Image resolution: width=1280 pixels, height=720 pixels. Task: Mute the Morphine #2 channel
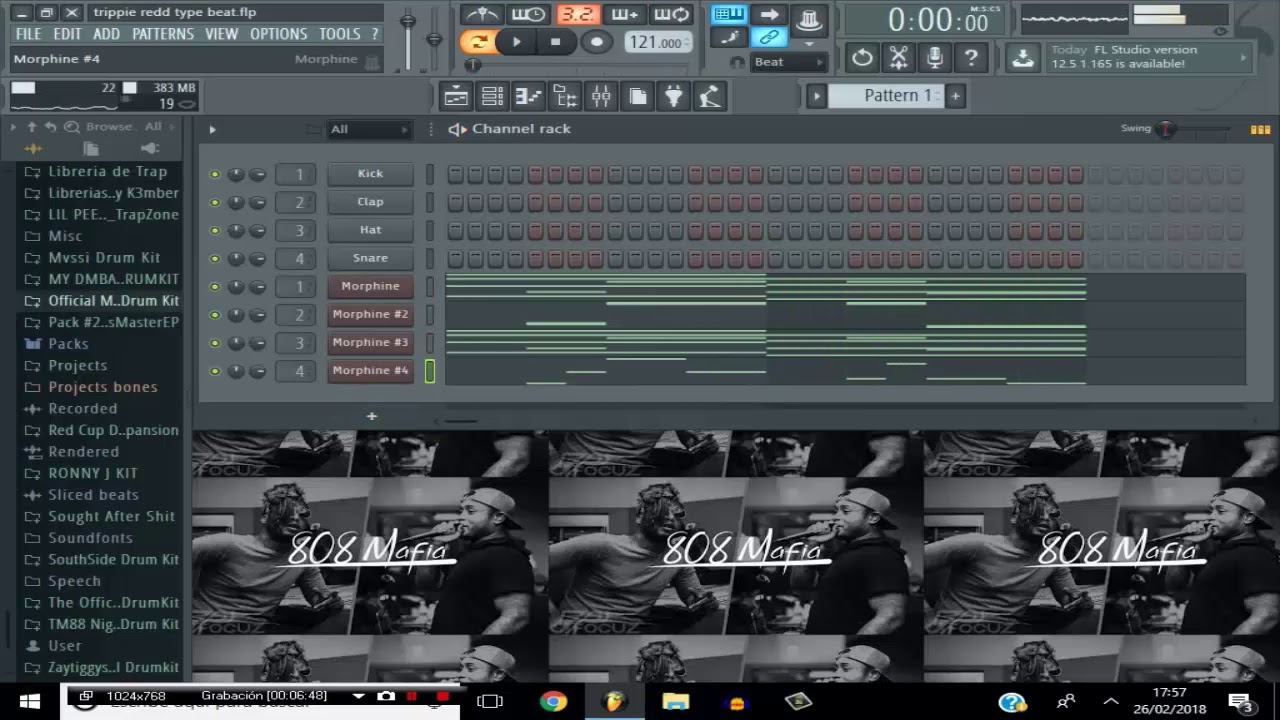(x=214, y=315)
